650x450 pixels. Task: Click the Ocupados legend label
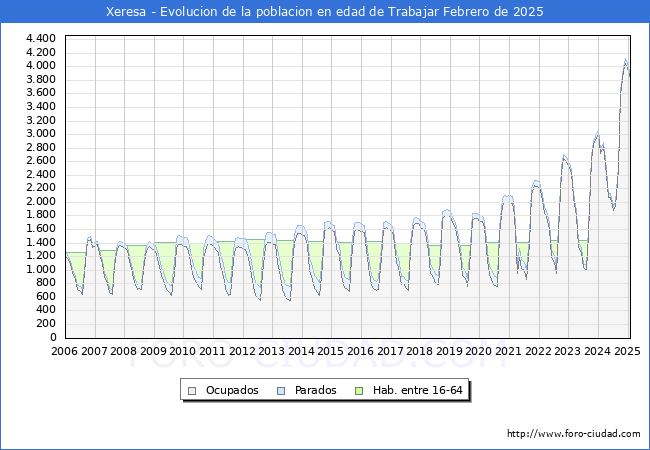pos(232,390)
